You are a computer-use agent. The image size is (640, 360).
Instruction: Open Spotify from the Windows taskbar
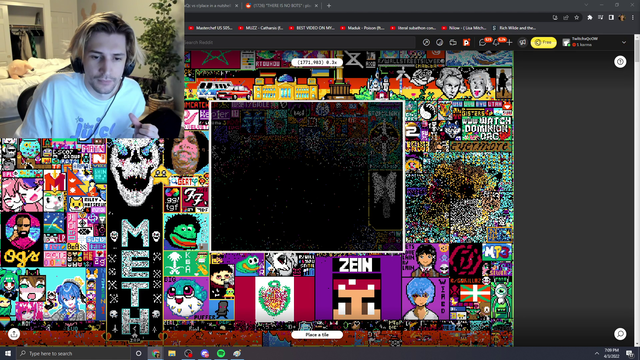click(x=221, y=353)
